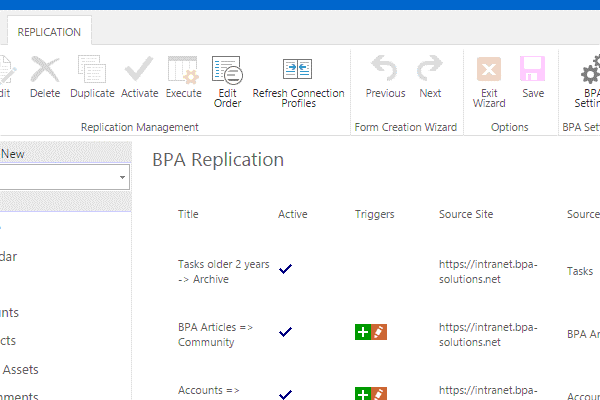Click the Form Creation Wizard group label
600x400 pixels.
406,127
